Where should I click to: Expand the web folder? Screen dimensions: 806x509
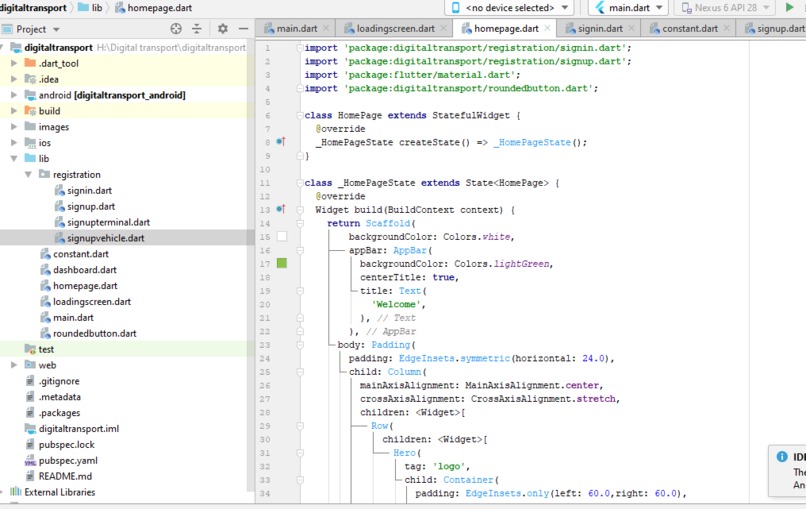14,365
